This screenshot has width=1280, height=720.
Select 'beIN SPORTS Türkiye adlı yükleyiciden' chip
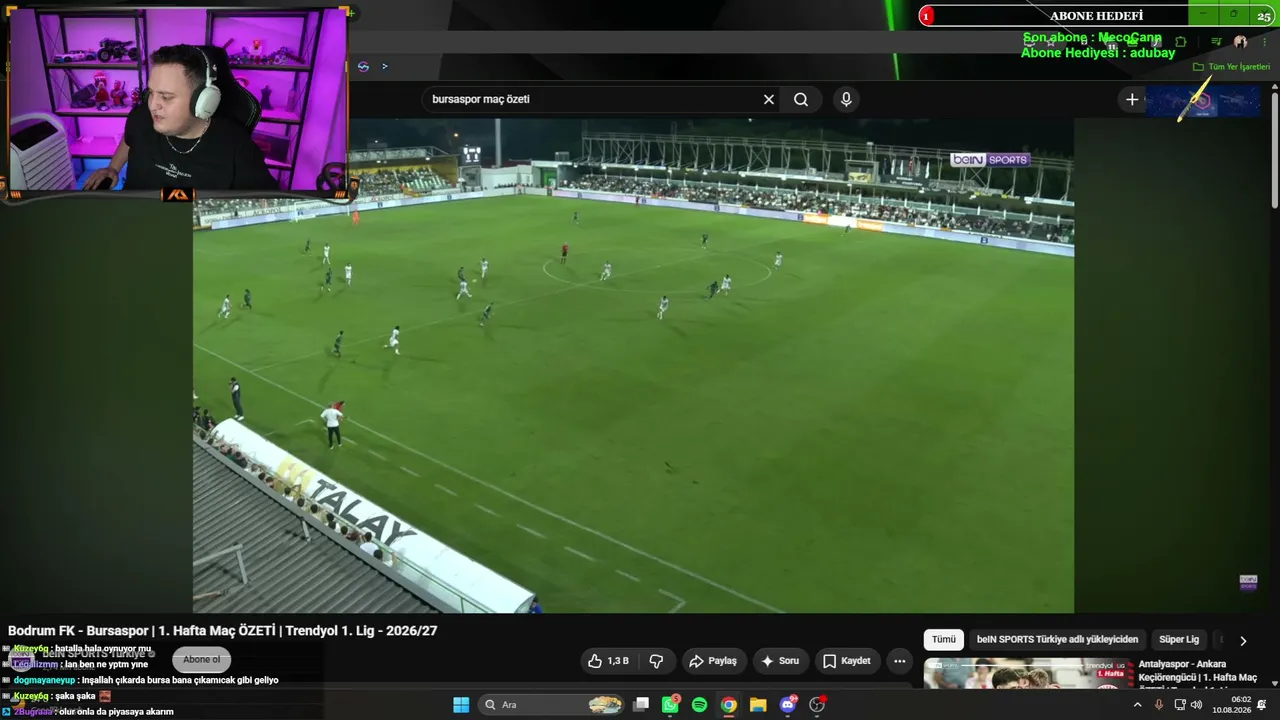tap(1057, 640)
